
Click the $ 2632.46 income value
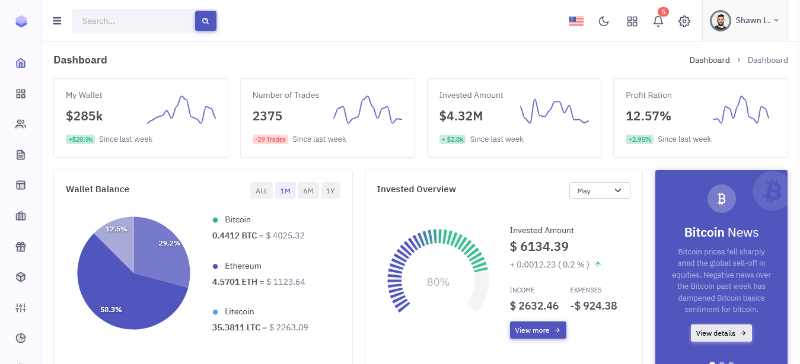pos(534,306)
